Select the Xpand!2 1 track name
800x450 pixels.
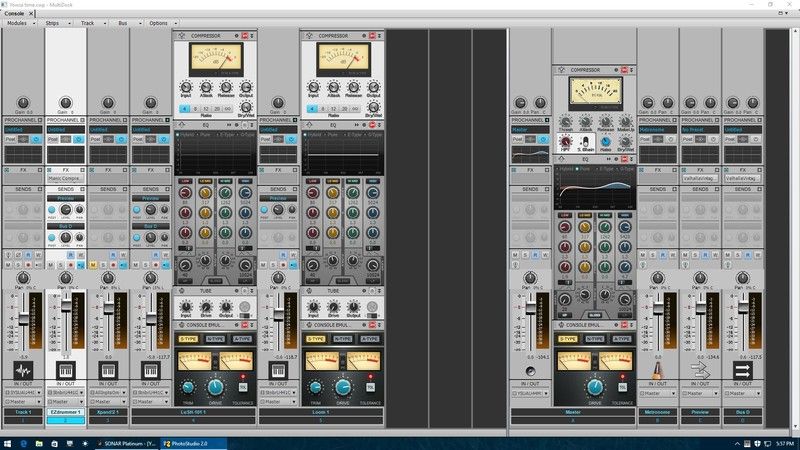(108, 412)
